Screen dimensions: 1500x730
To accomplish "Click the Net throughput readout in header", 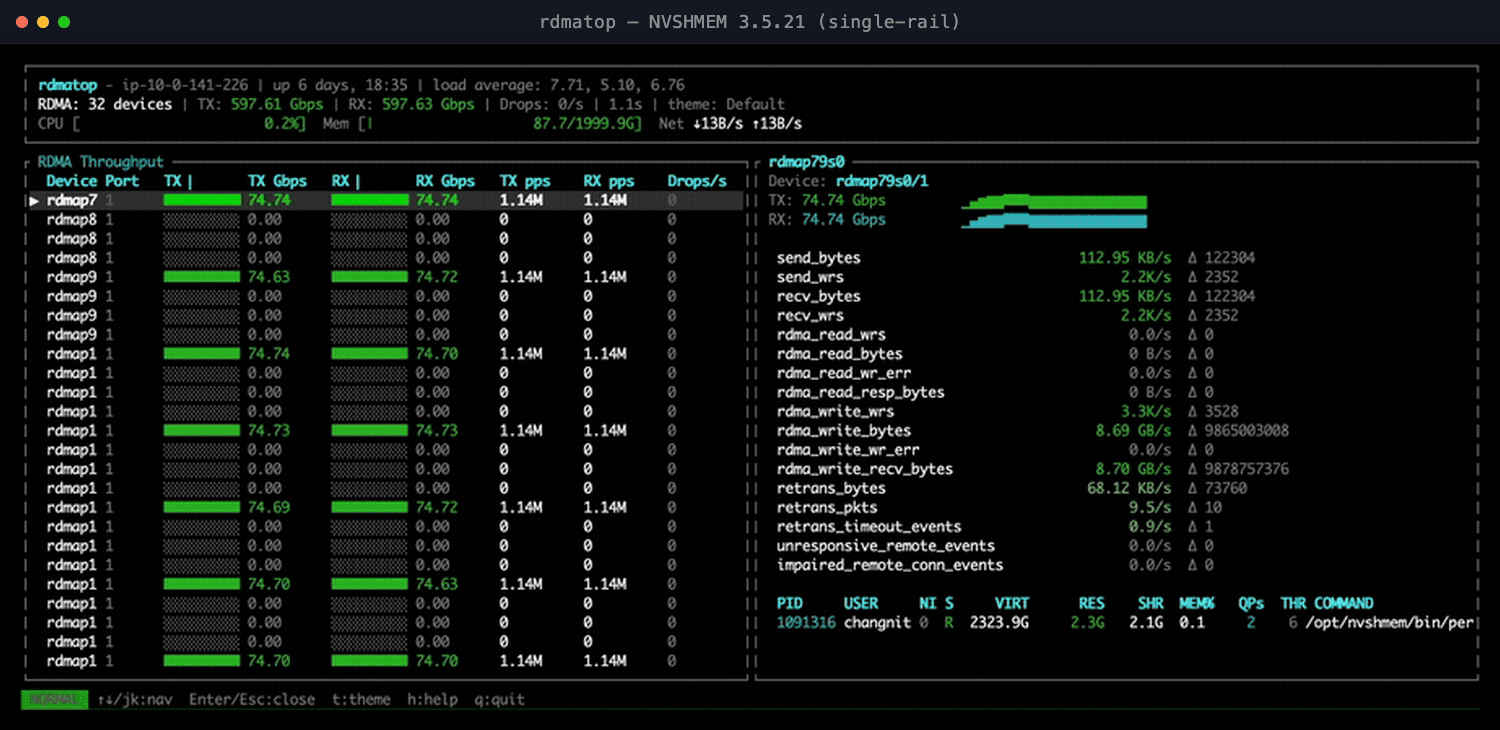I will click(730, 124).
